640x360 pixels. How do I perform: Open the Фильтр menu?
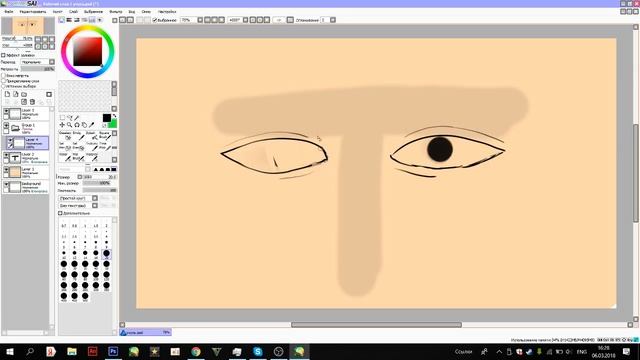tap(116, 12)
